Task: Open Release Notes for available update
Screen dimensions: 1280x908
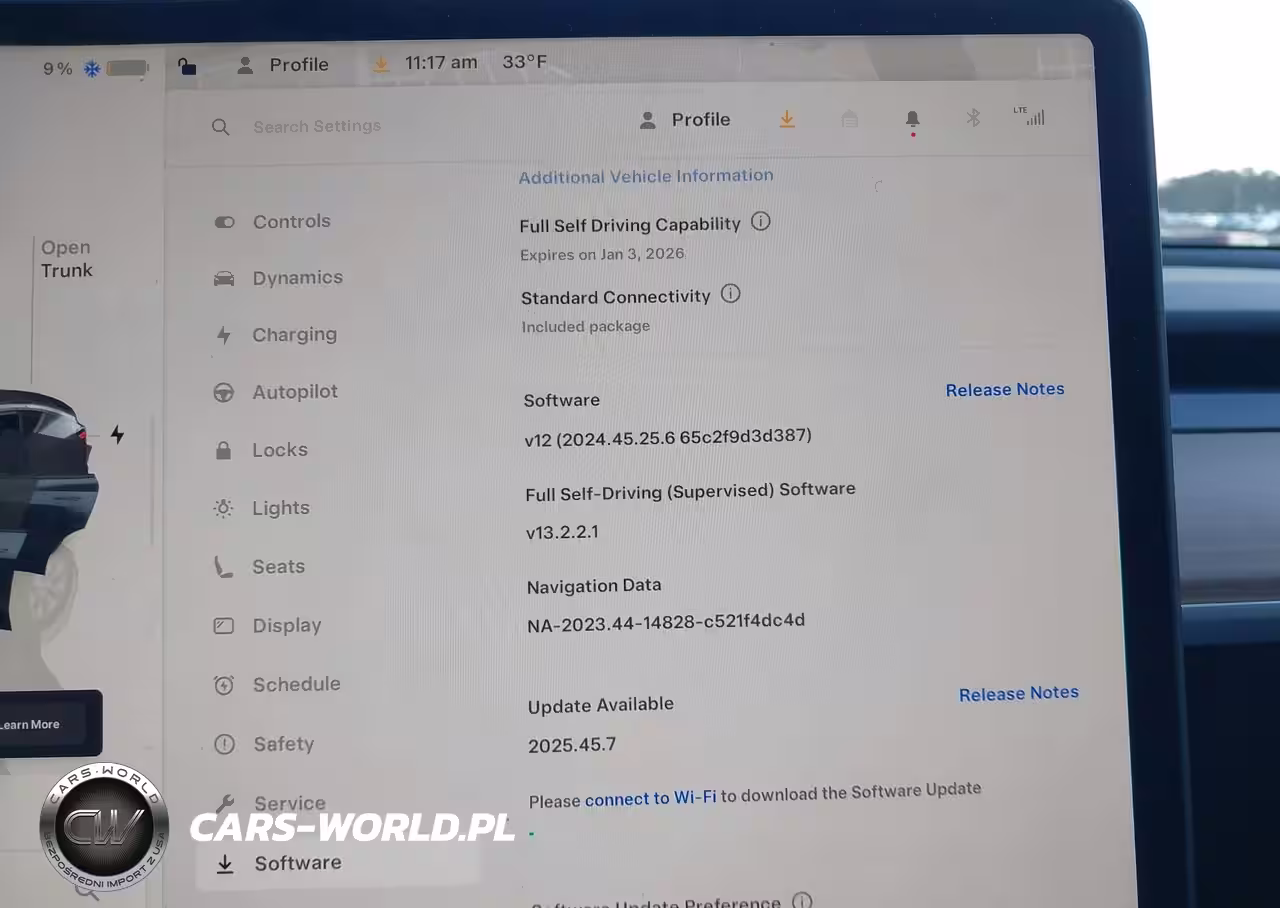Action: 1018,693
